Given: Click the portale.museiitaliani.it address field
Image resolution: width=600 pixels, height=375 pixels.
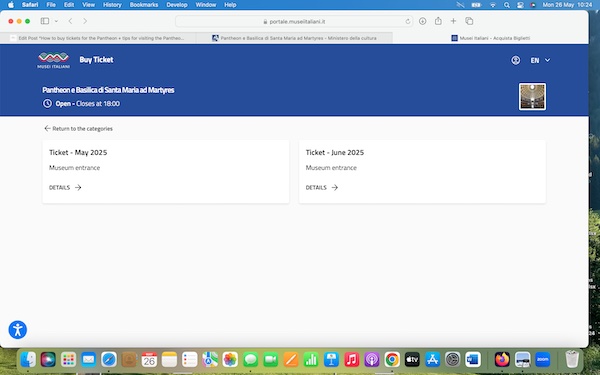Looking at the screenshot, I should tap(294, 21).
